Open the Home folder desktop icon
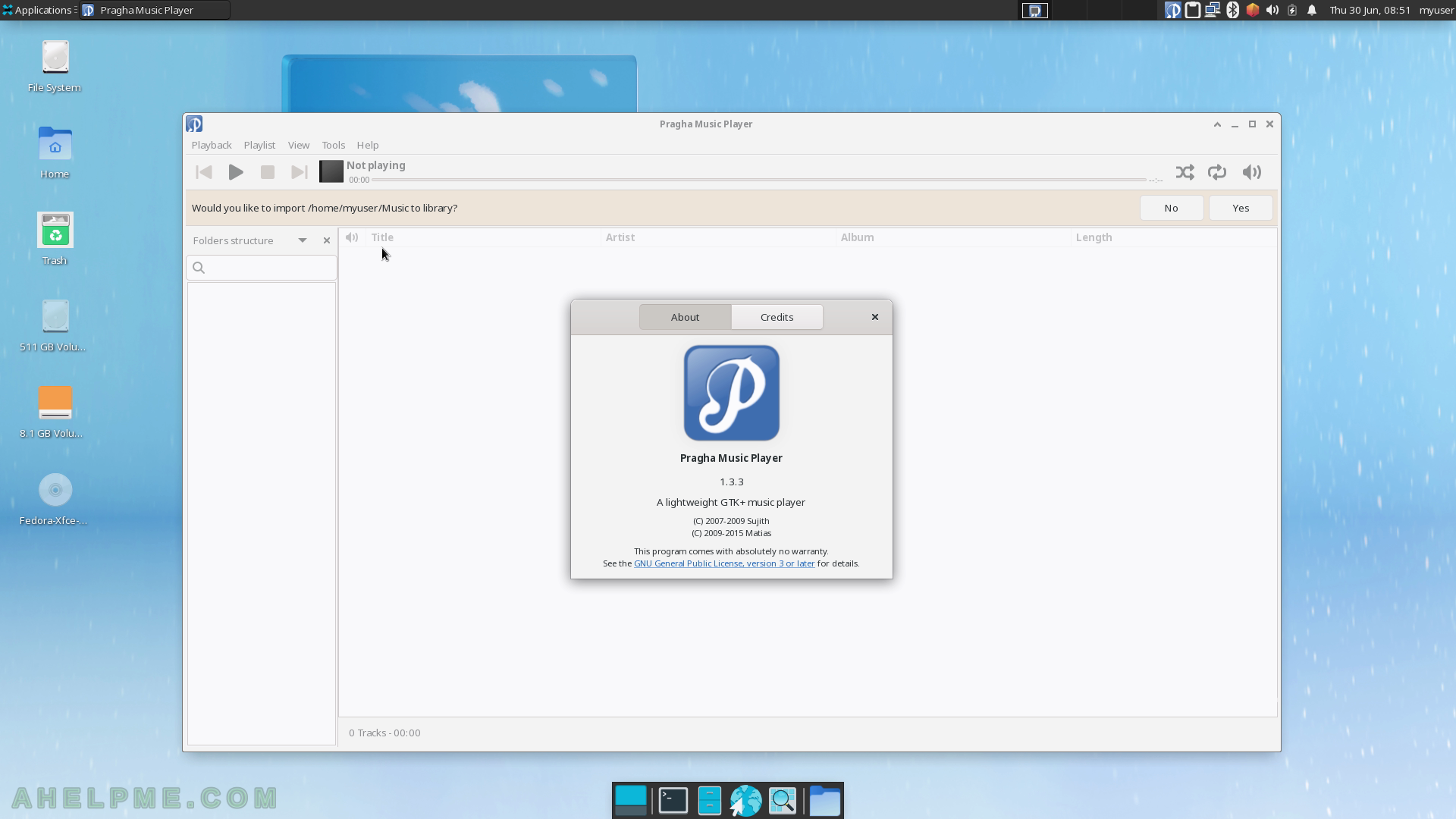 point(55,152)
